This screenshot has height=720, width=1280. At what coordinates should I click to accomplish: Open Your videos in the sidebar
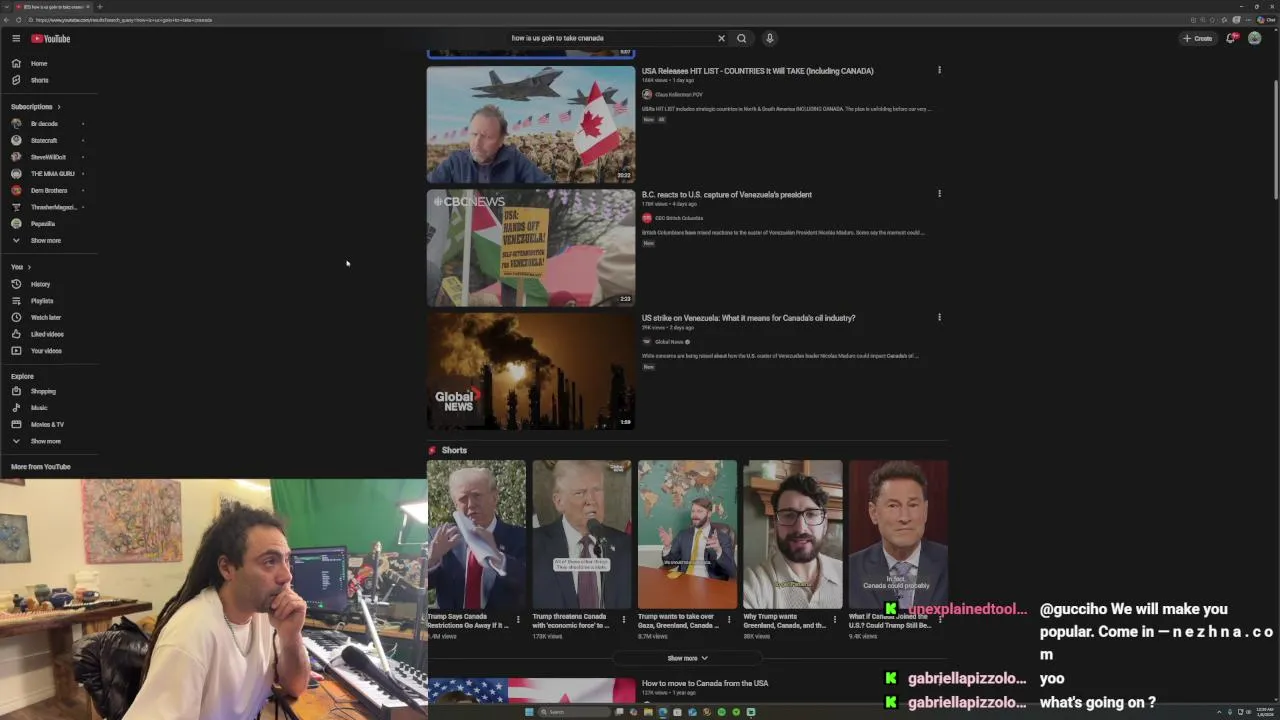coord(48,351)
